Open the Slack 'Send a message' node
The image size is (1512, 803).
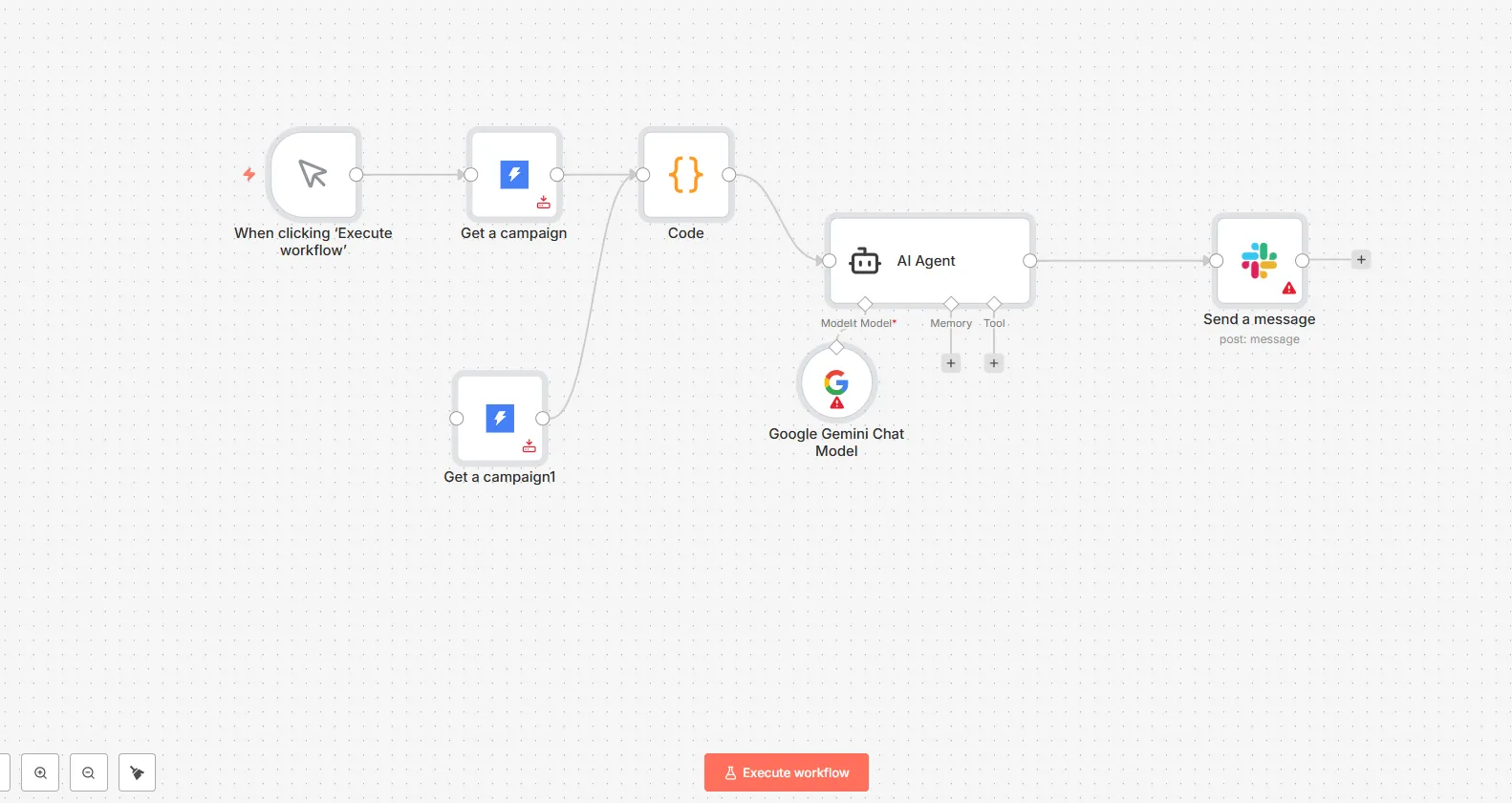[1260, 260]
